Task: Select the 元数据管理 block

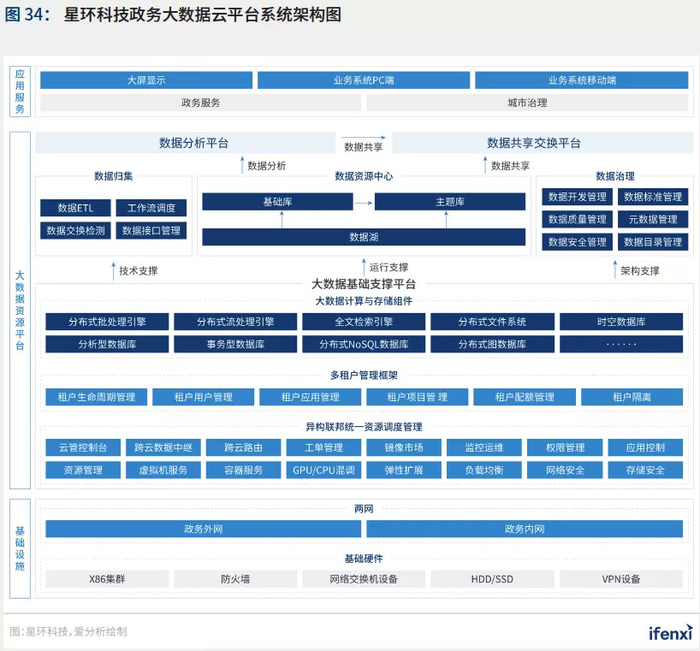Action: click(x=653, y=219)
